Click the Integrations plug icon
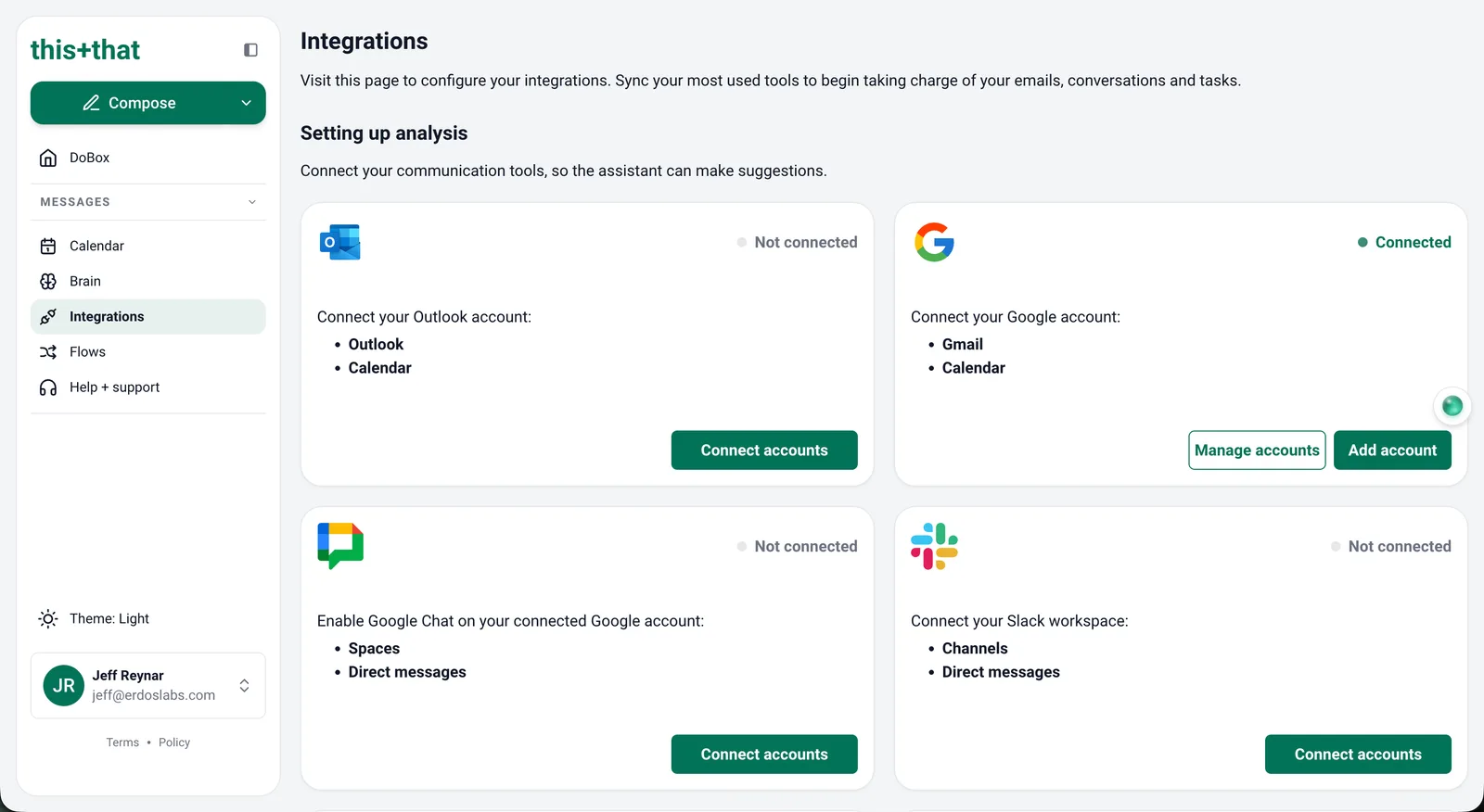This screenshot has width=1484, height=812. click(x=48, y=317)
